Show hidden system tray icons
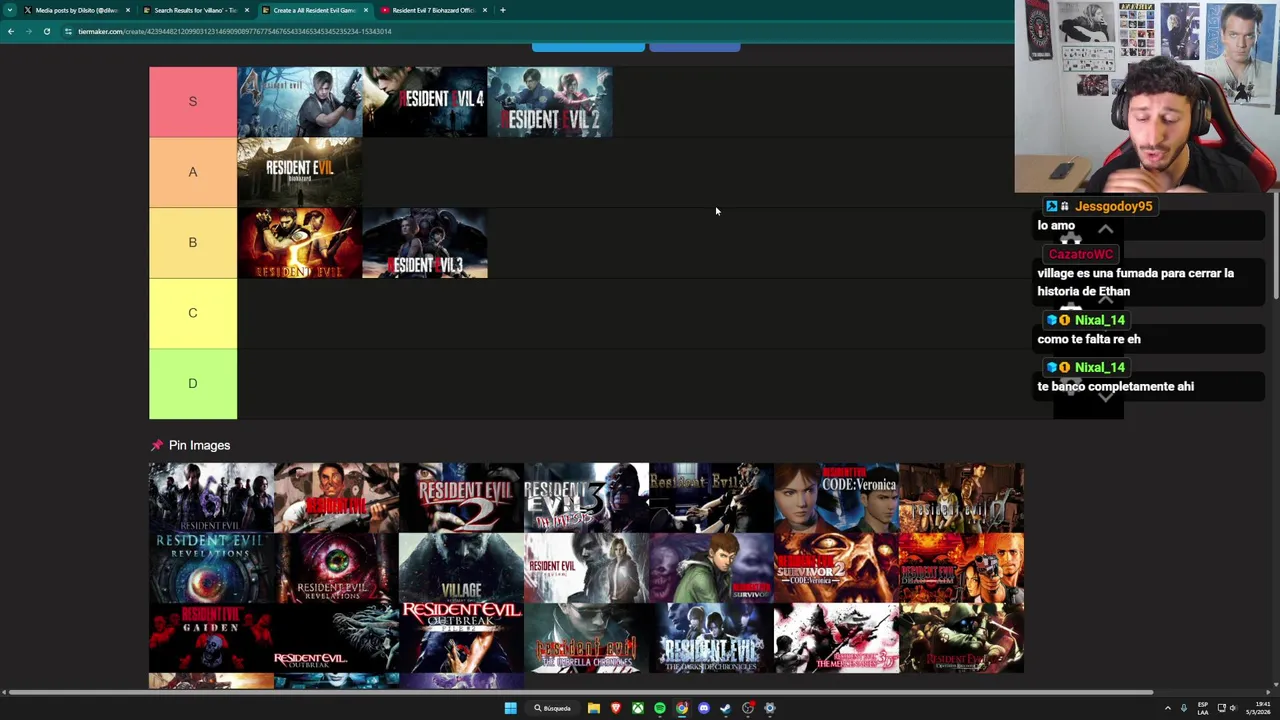 pyautogui.click(x=1167, y=708)
